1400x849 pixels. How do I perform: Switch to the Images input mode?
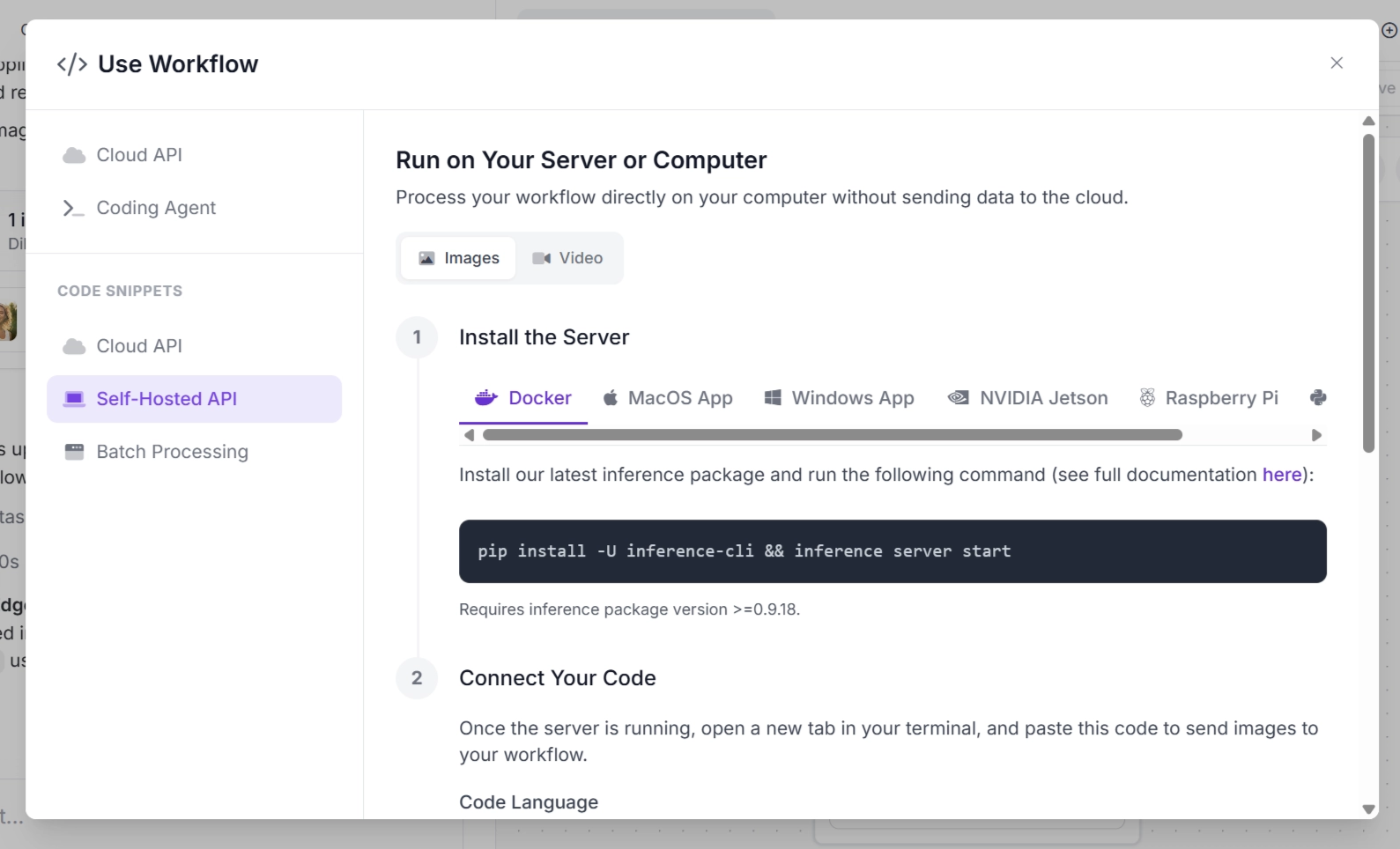(458, 258)
